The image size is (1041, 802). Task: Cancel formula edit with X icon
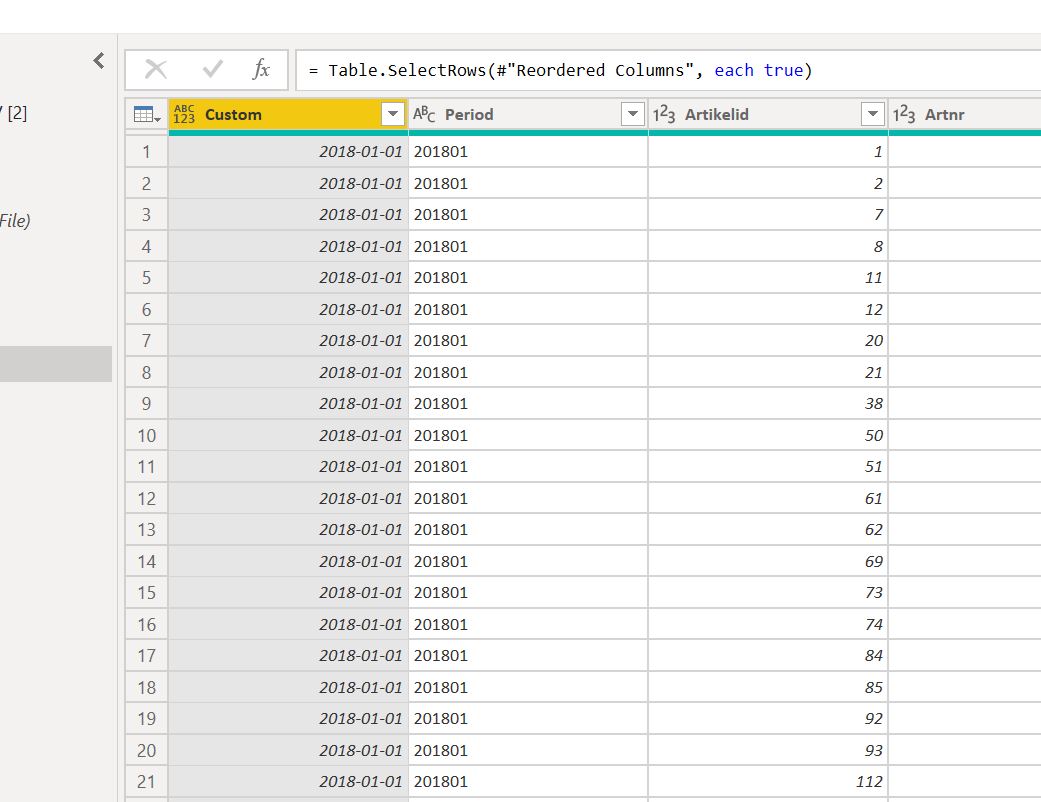click(156, 69)
